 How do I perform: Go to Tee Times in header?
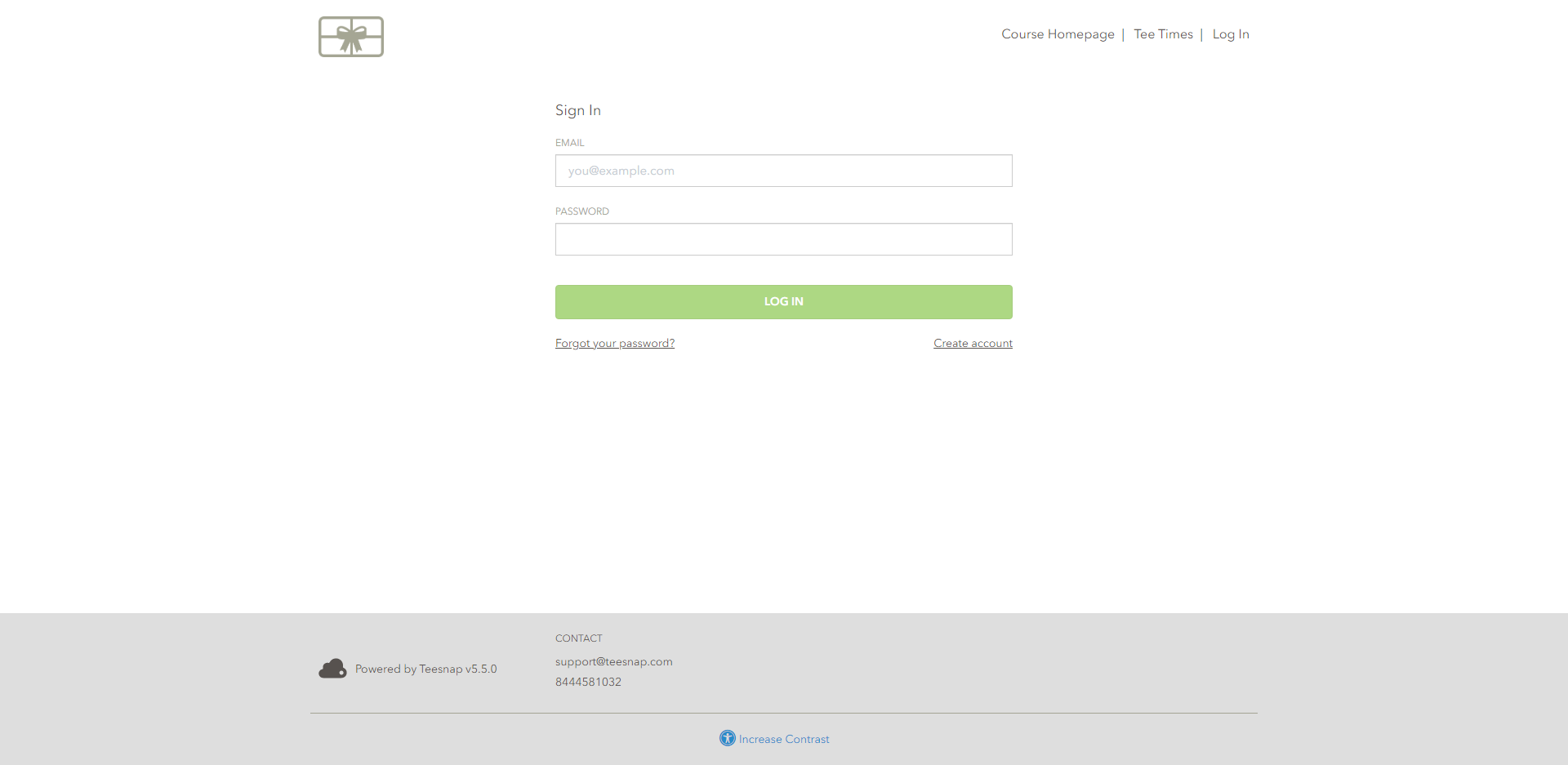tap(1163, 34)
